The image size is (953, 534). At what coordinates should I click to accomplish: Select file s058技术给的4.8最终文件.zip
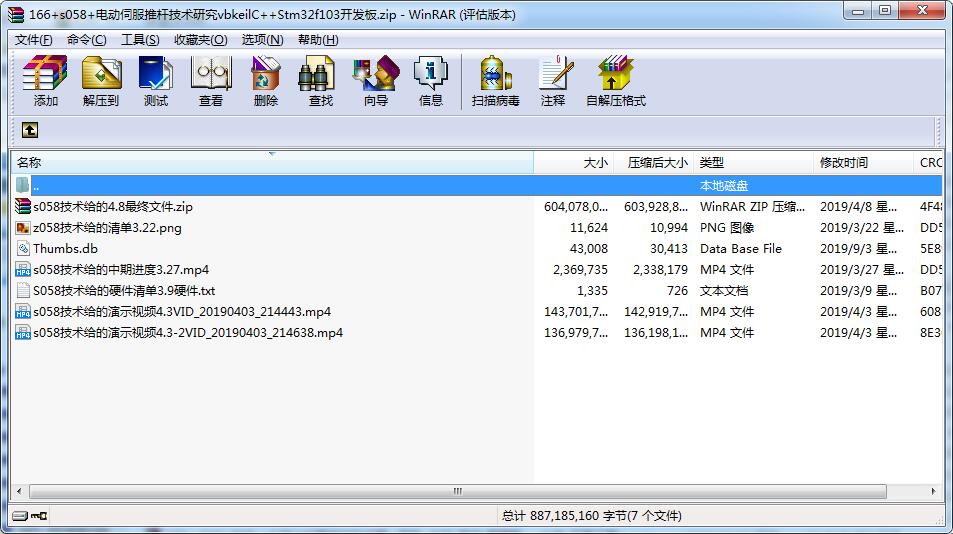click(x=113, y=207)
